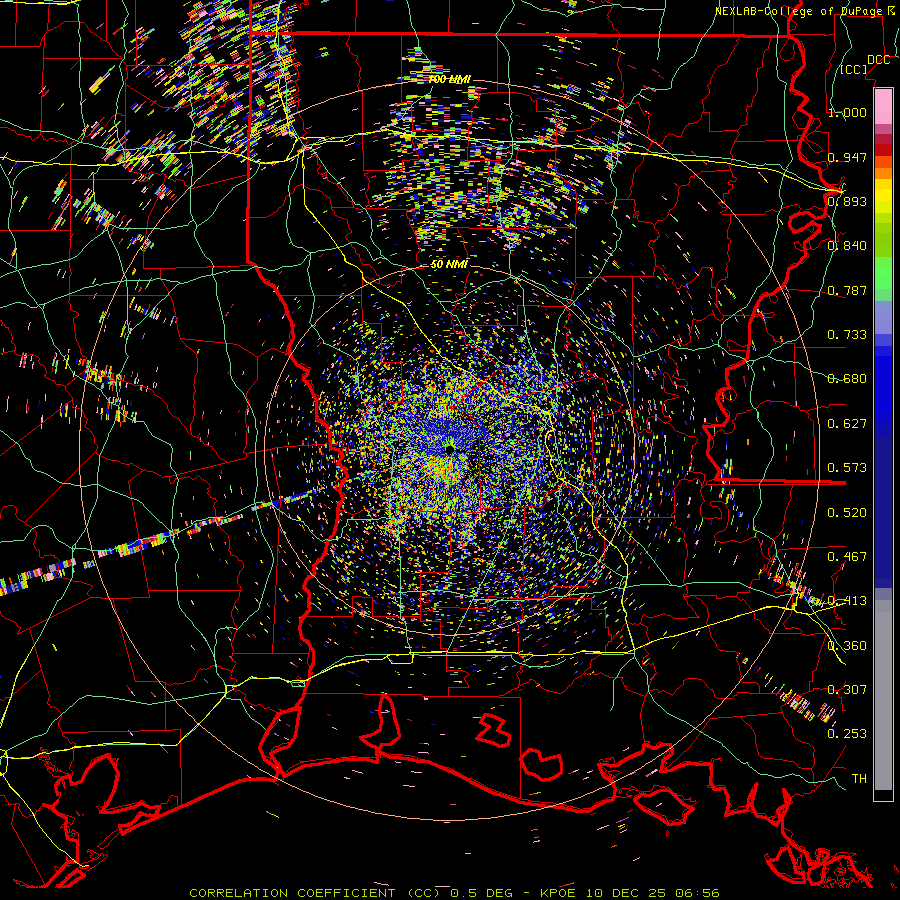900x900 pixels.
Task: Click the 0.893 scale value
Action: point(847,201)
